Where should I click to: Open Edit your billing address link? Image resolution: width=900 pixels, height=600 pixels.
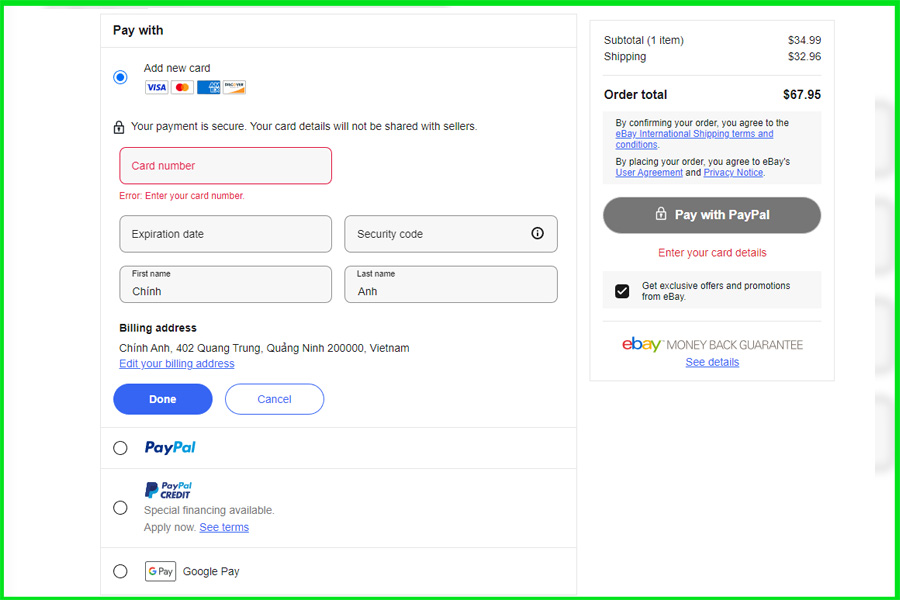click(x=177, y=364)
